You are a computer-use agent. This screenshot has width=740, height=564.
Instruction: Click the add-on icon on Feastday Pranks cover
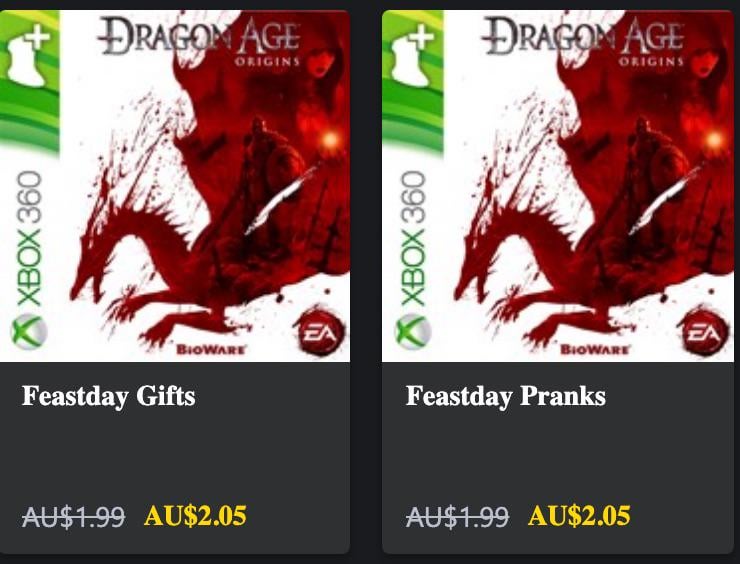point(411,55)
